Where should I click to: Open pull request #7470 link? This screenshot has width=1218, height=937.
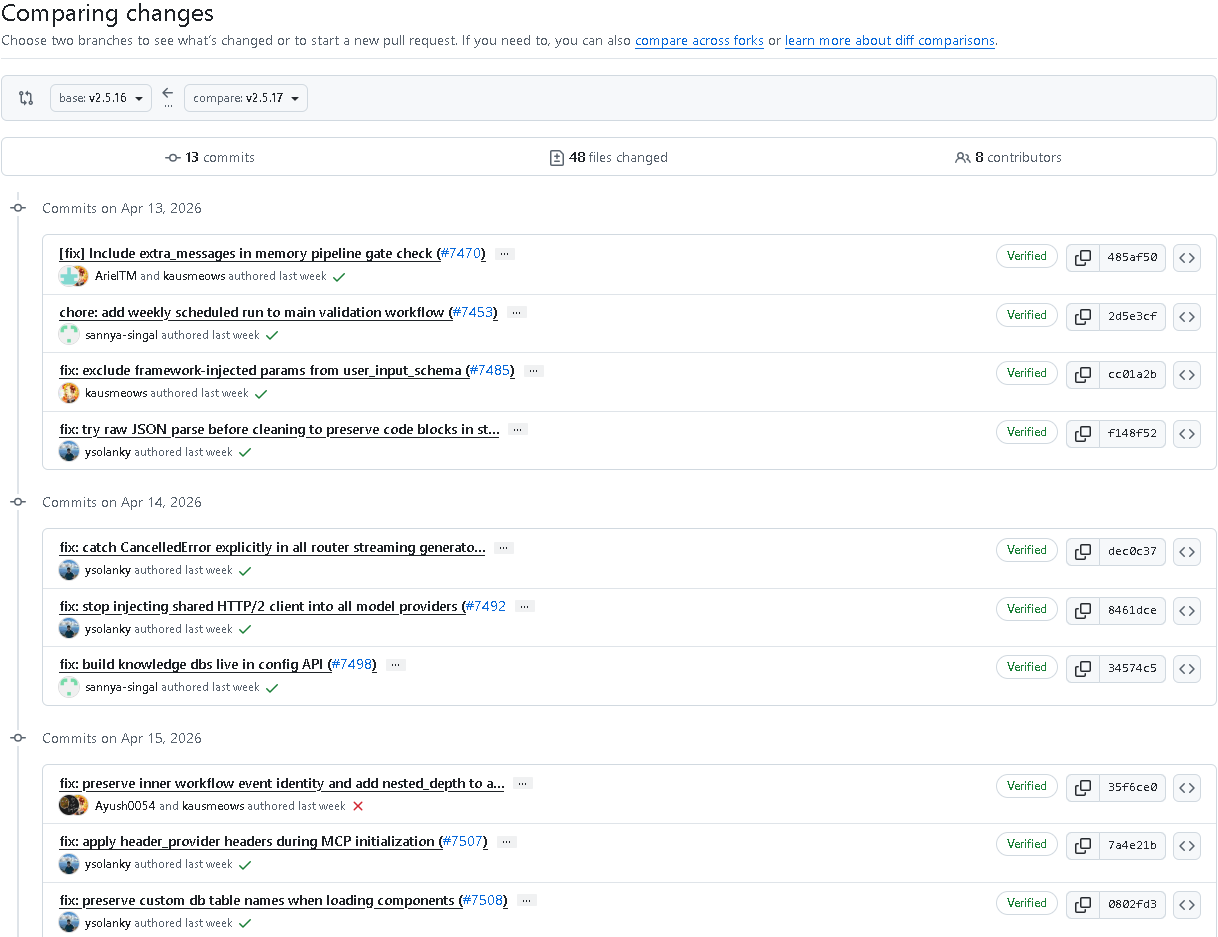(x=461, y=254)
